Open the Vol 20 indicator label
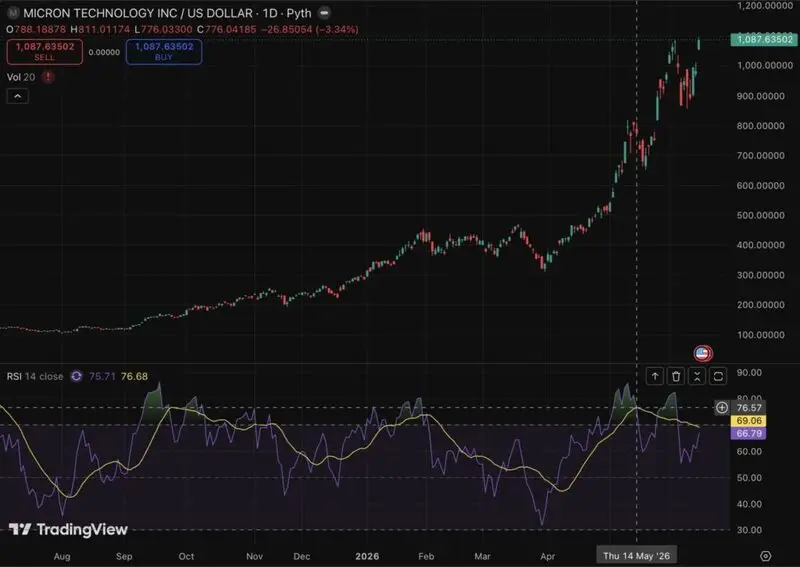This screenshot has width=800, height=567. pyautogui.click(x=21, y=77)
